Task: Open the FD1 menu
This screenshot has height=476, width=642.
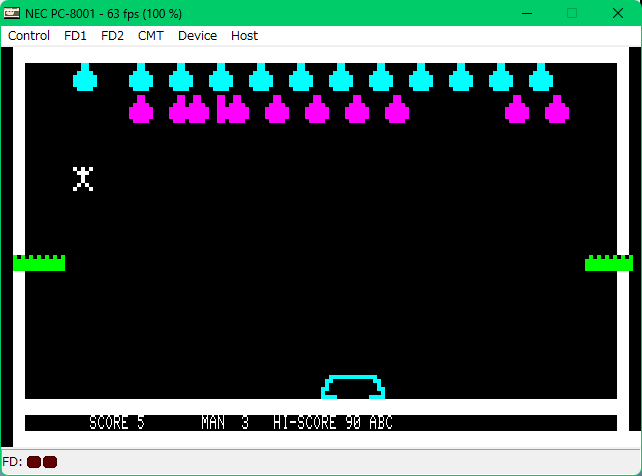Action: click(75, 36)
